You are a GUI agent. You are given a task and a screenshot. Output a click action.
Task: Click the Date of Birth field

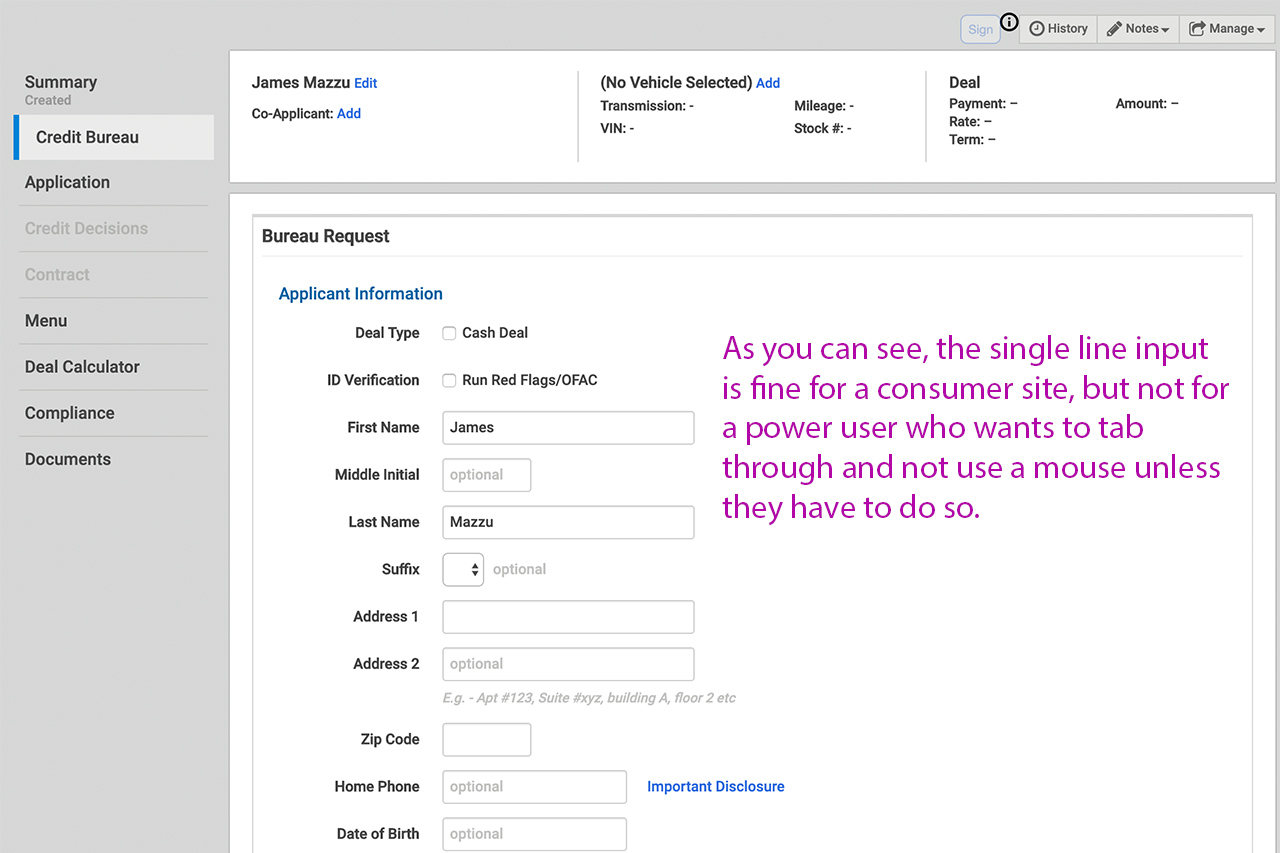[534, 834]
